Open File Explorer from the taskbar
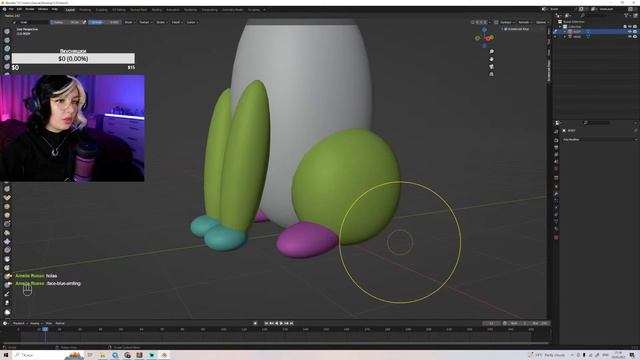 [x=102, y=355]
